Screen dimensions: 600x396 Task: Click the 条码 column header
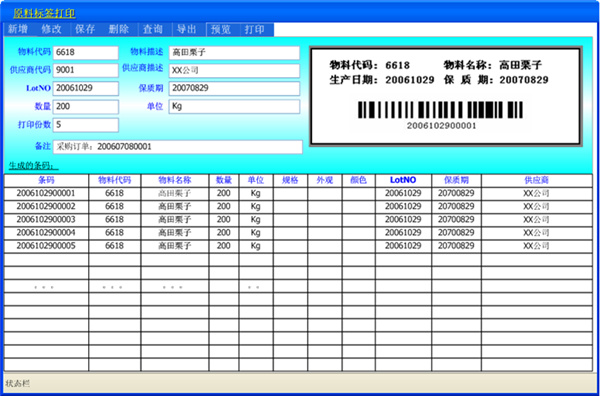[x=46, y=180]
